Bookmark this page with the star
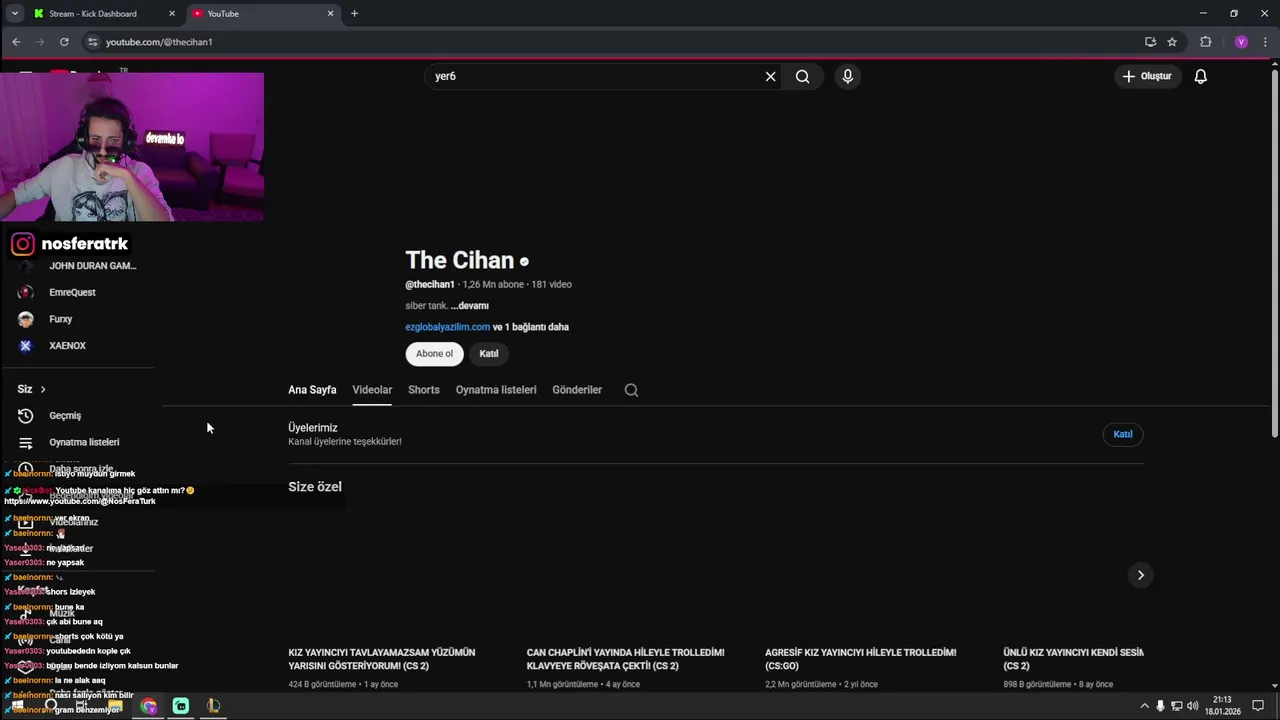The image size is (1280, 720). (1172, 42)
